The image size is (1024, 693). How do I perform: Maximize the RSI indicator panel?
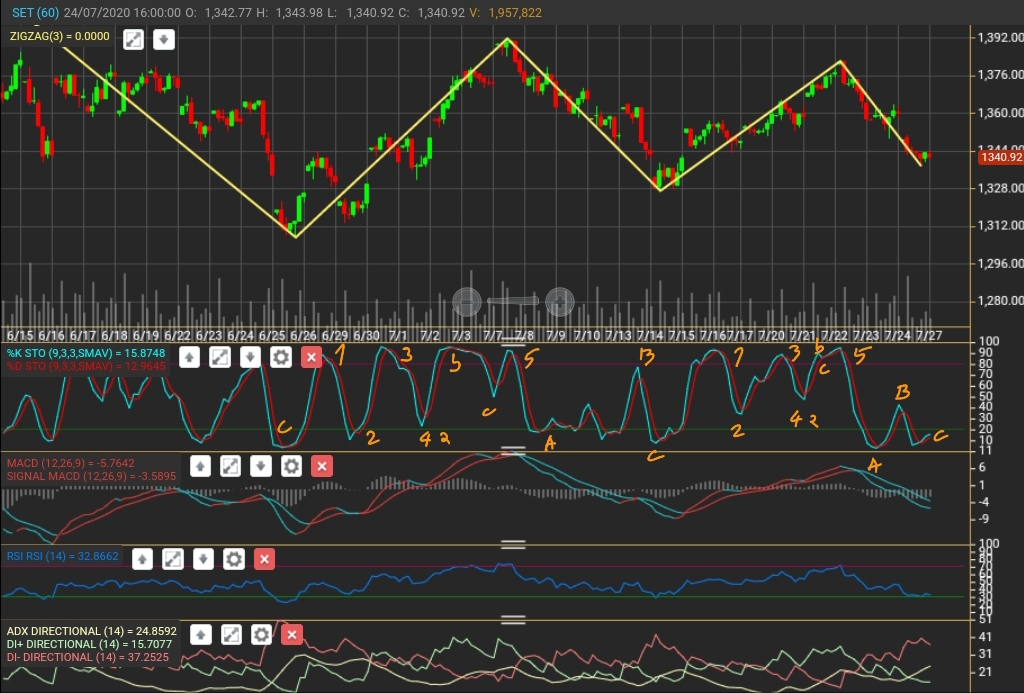point(173,559)
